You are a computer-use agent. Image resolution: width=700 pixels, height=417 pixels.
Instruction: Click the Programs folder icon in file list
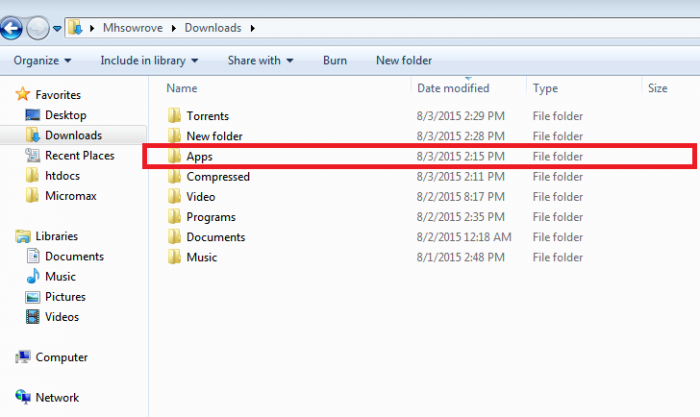(x=174, y=216)
